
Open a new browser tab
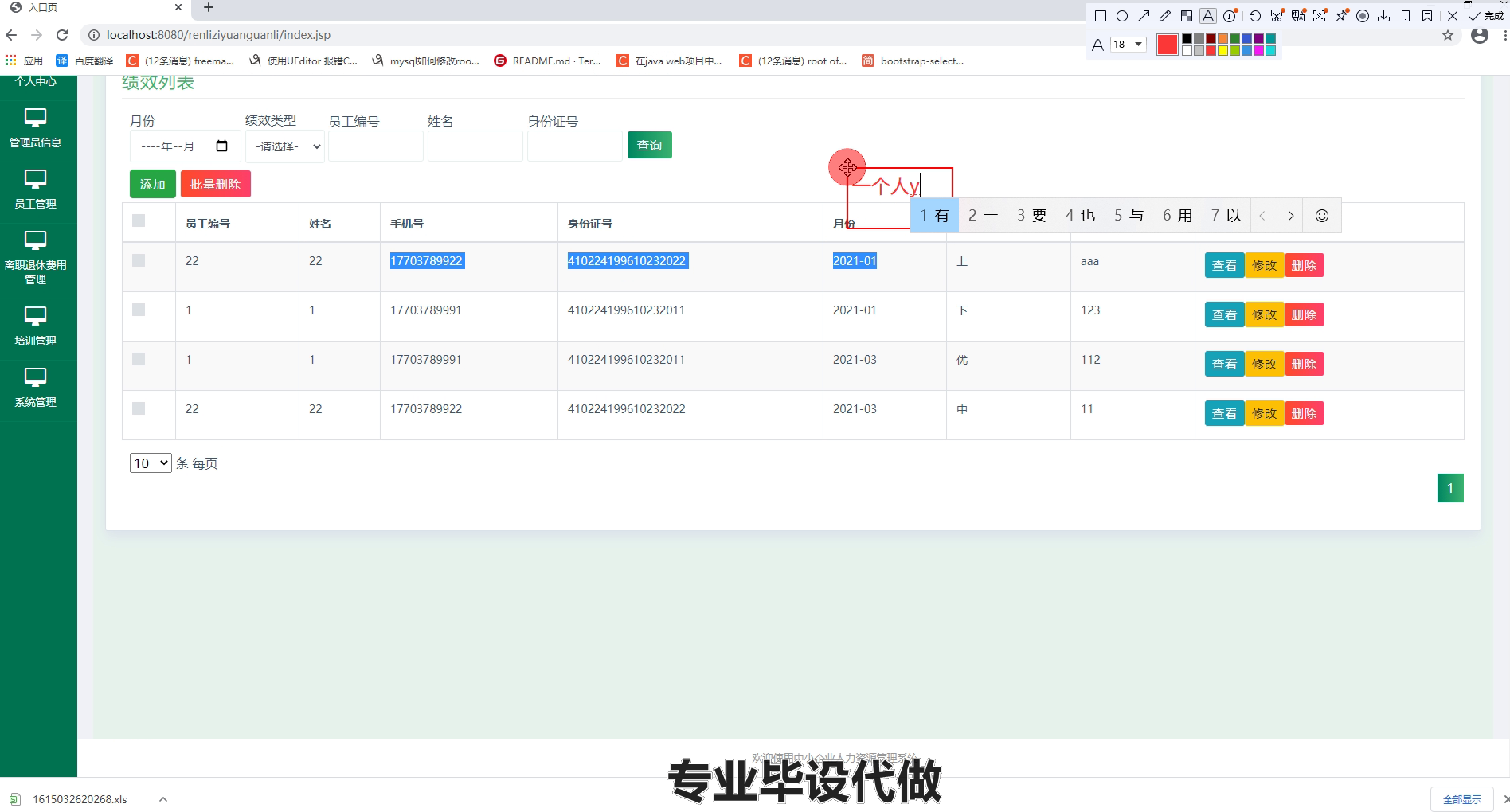point(209,8)
